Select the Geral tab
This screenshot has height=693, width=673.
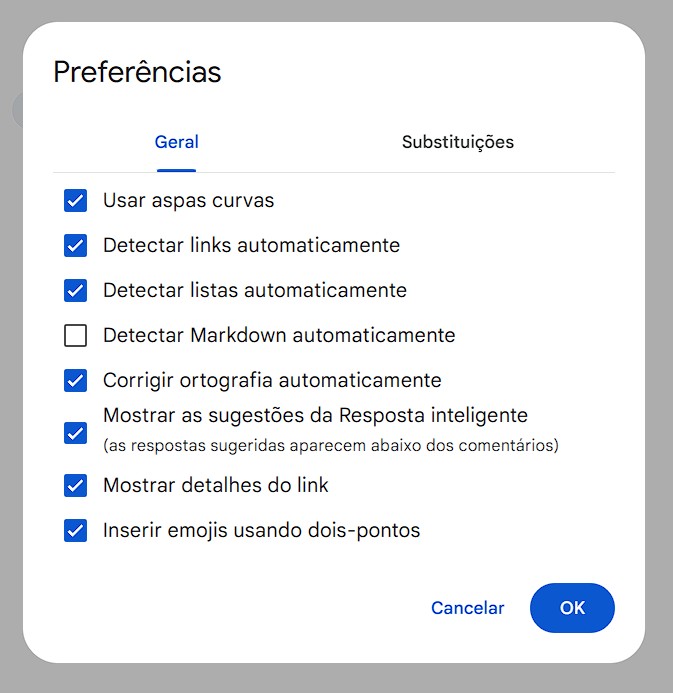pos(176,142)
